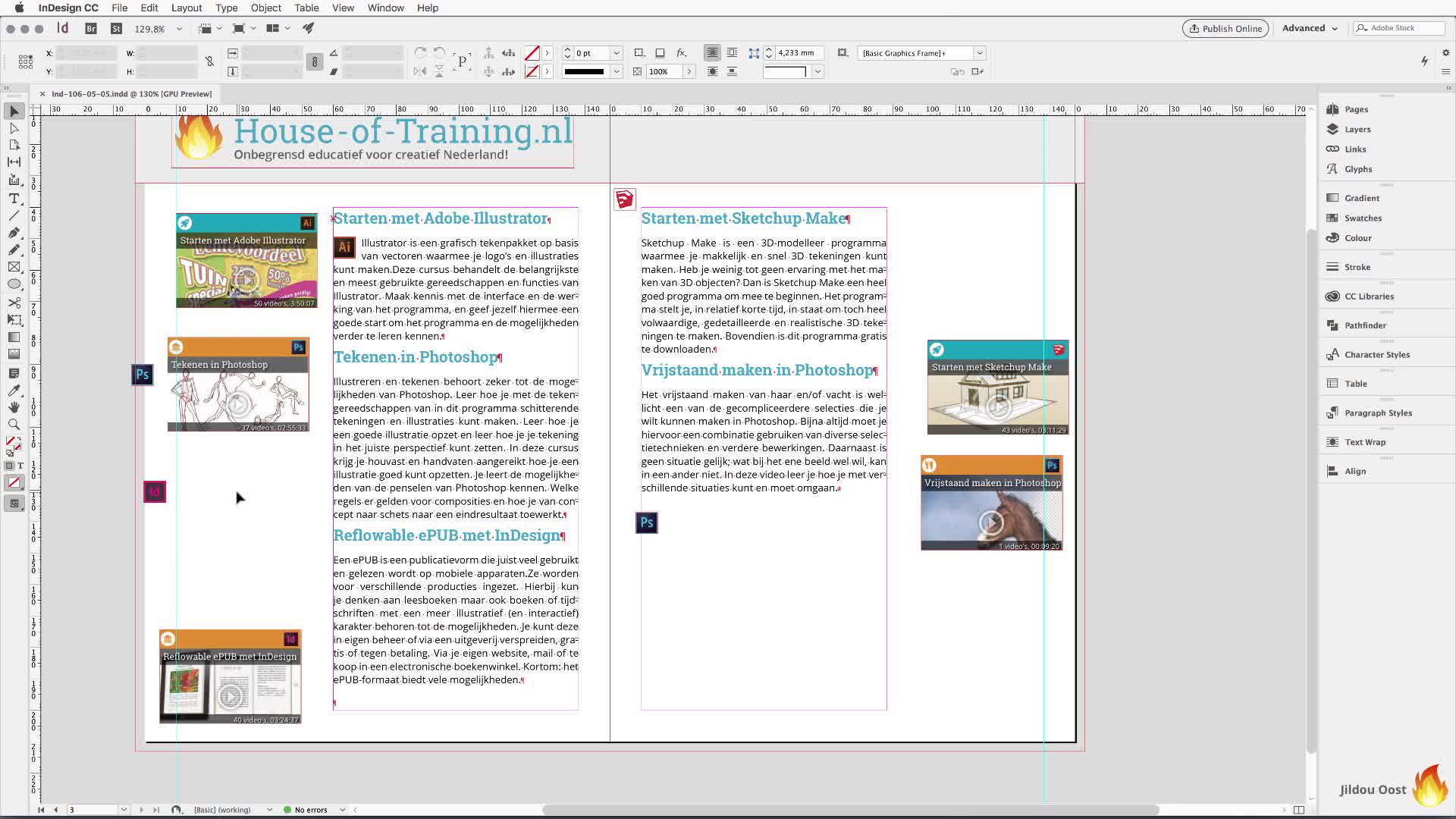The height and width of the screenshot is (819, 1456).
Task: Click the GPU performance rocket icon
Action: [308, 29]
